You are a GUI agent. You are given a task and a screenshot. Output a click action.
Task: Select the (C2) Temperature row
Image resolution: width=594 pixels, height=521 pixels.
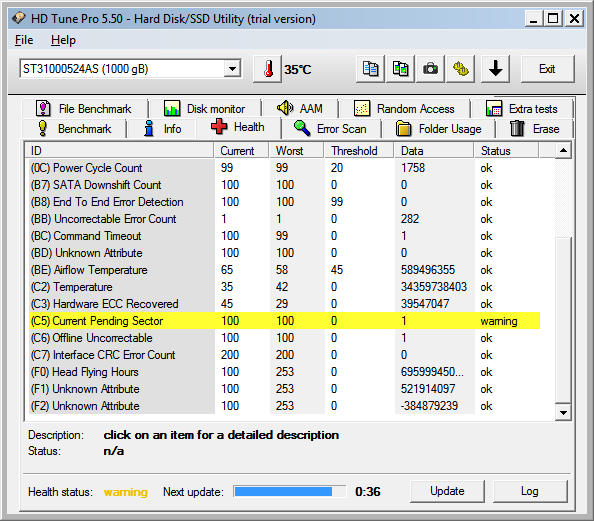[284, 287]
